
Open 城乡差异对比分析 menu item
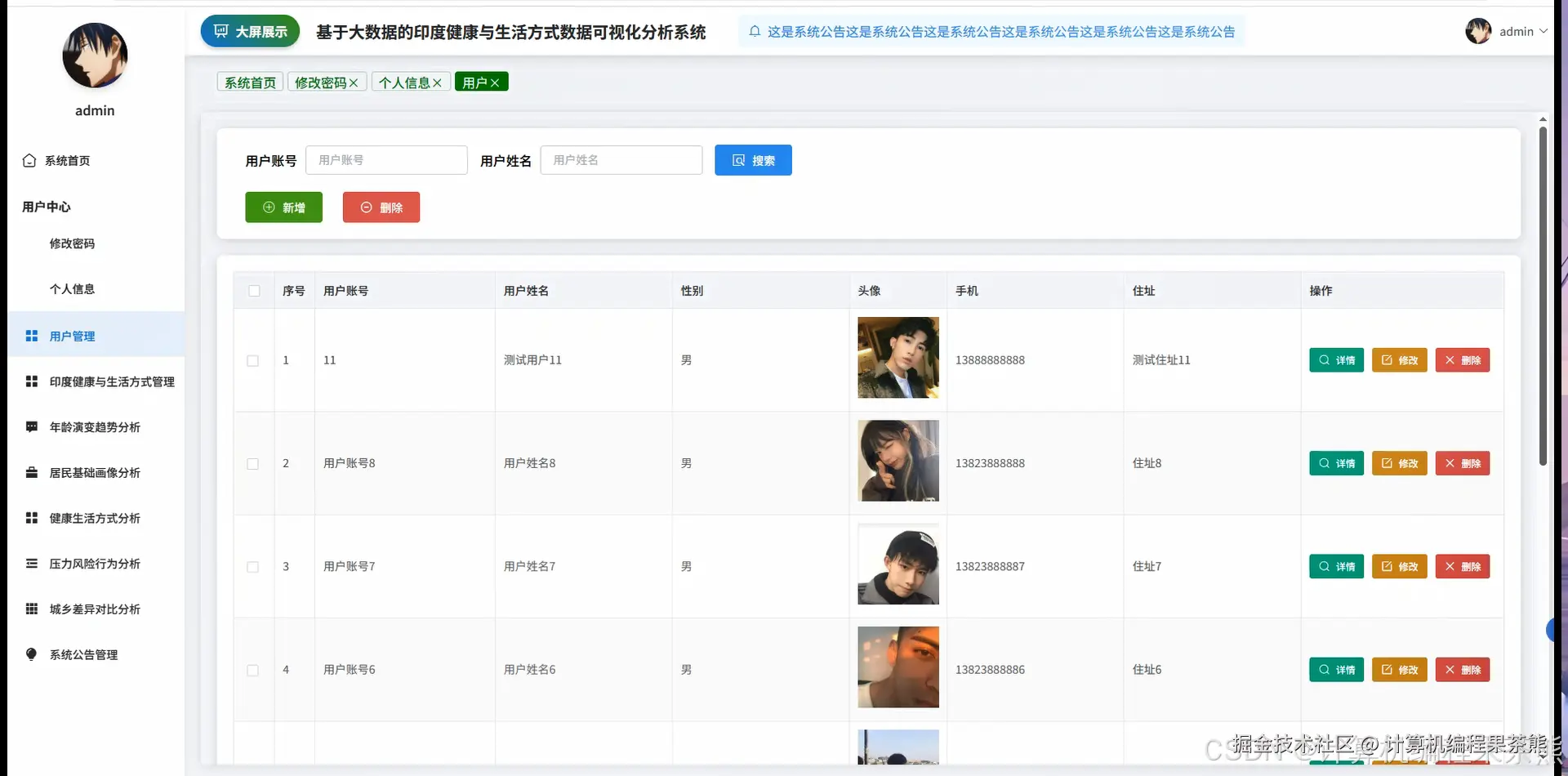[96, 609]
